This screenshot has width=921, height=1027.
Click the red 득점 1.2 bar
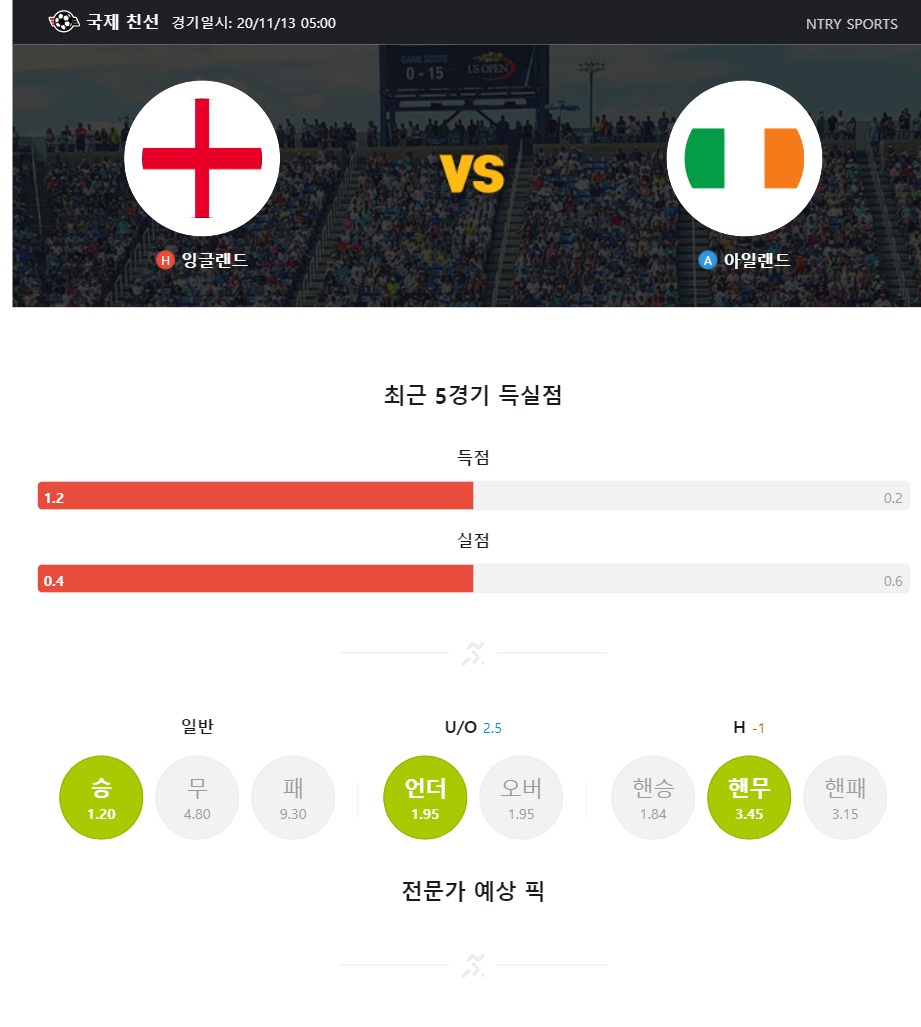pos(255,496)
